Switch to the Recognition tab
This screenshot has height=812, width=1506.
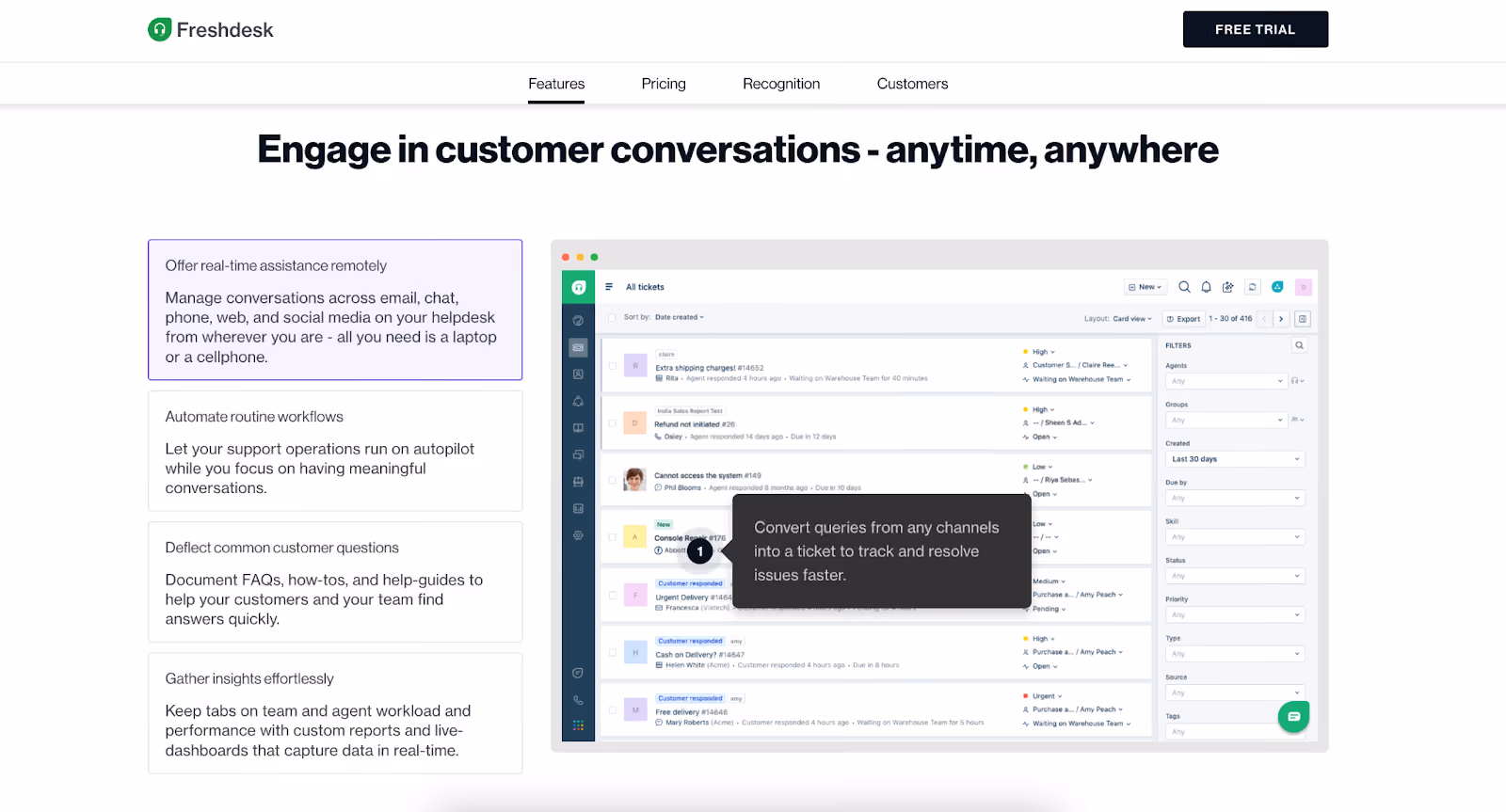click(x=781, y=84)
